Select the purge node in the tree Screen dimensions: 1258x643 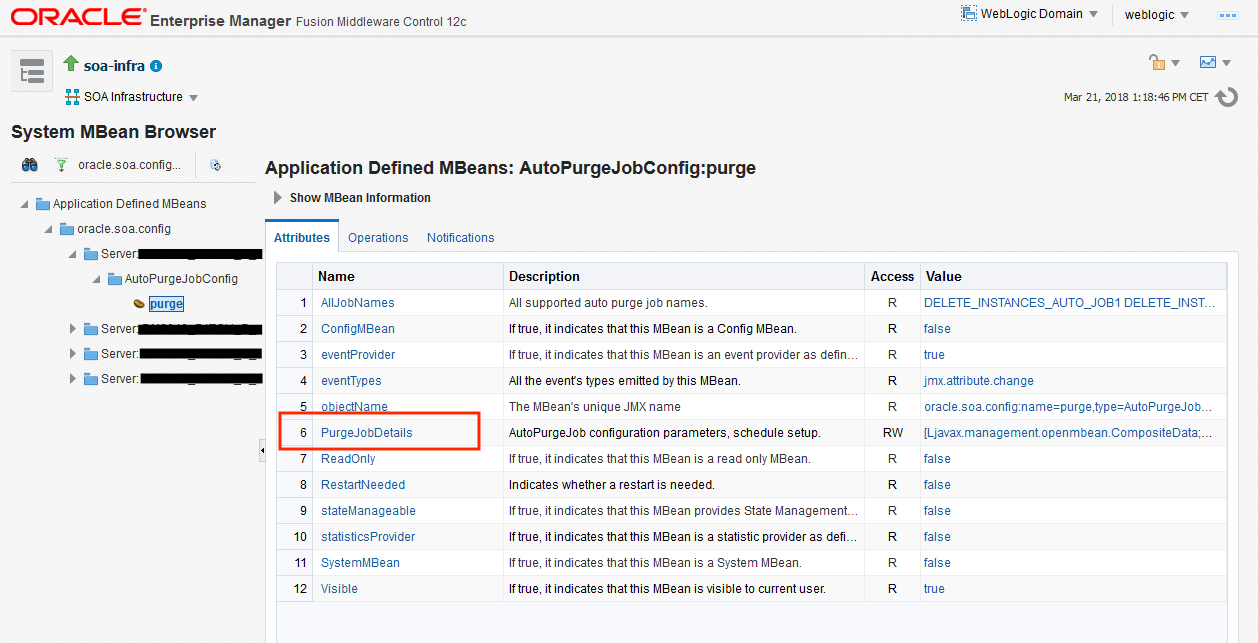click(x=165, y=303)
